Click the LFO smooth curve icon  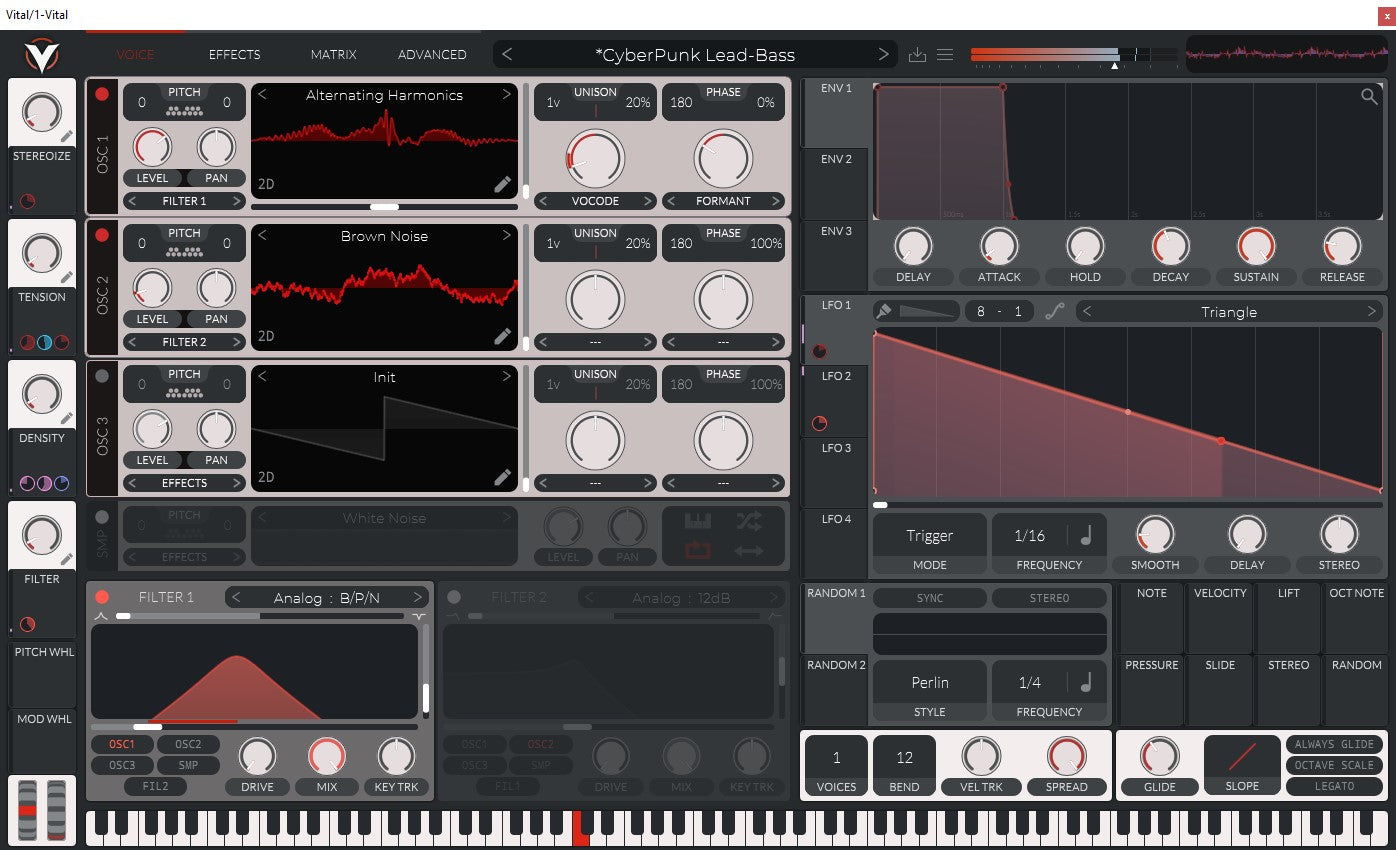pyautogui.click(x=1054, y=312)
